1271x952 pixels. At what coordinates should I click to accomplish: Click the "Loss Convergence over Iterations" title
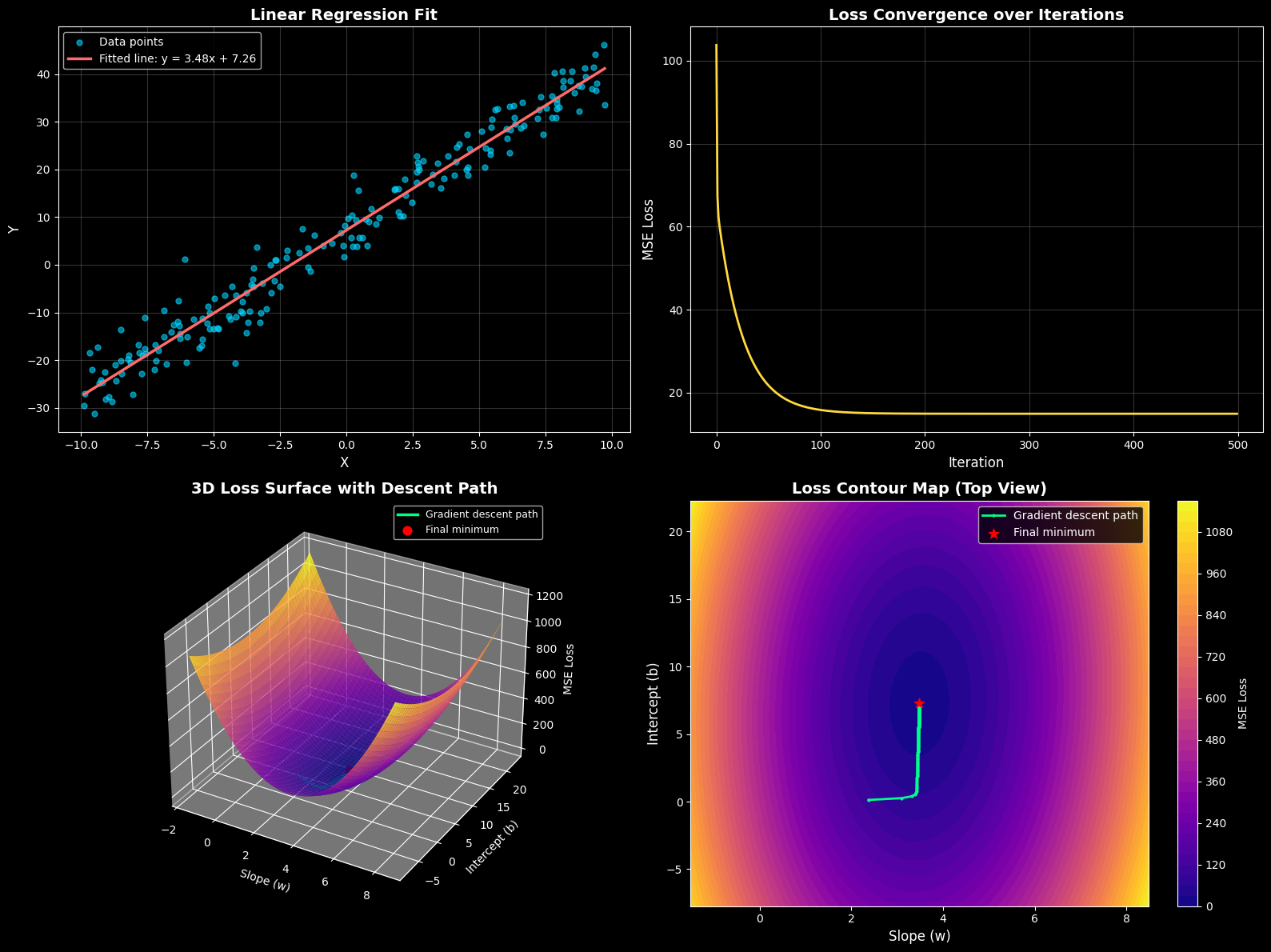tap(976, 14)
